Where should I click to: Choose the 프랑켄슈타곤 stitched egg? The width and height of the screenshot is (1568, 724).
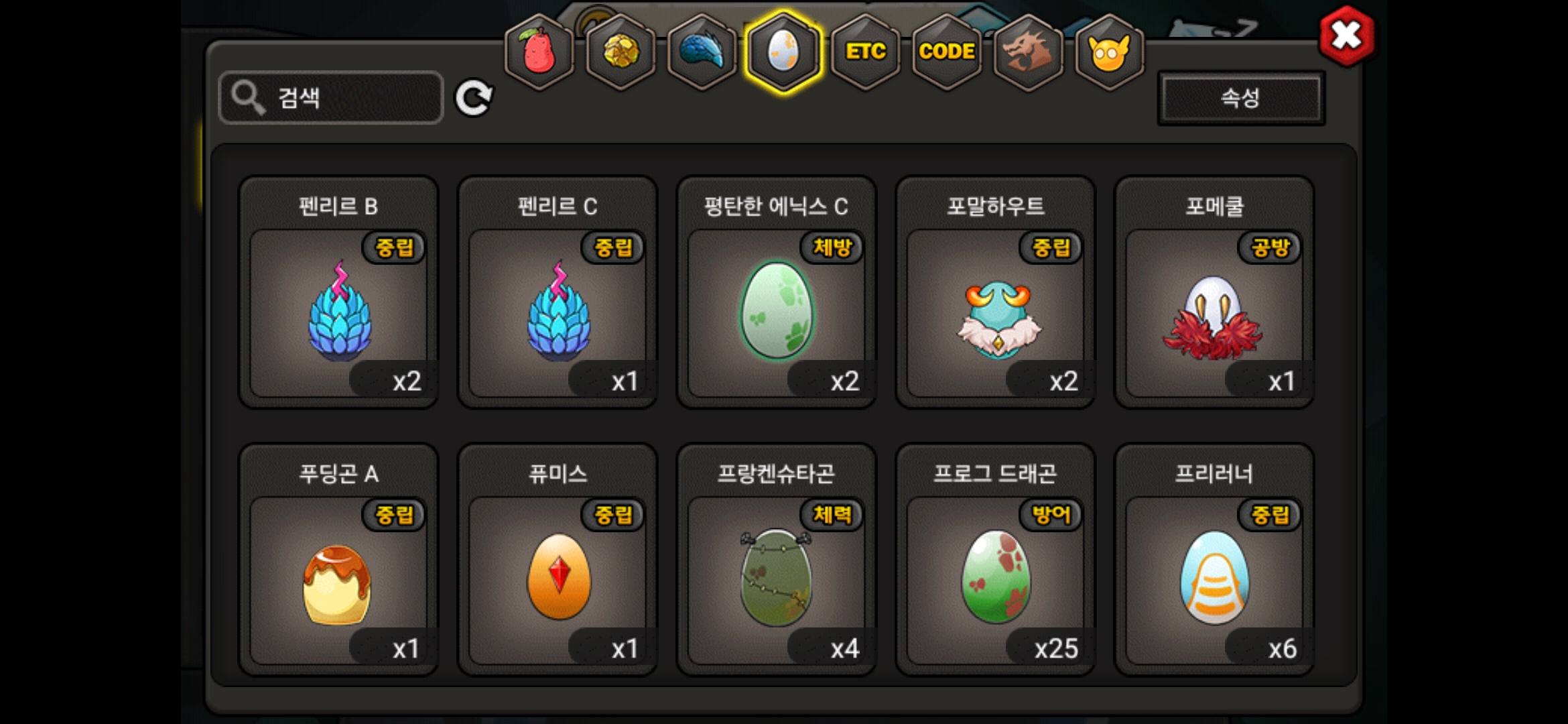tap(777, 560)
